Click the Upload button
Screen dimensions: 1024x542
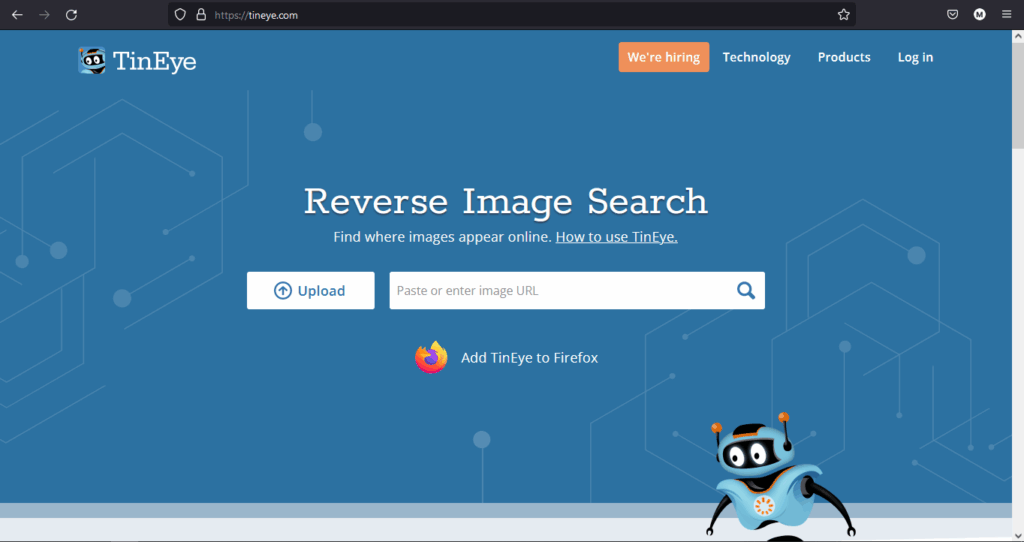click(x=311, y=291)
